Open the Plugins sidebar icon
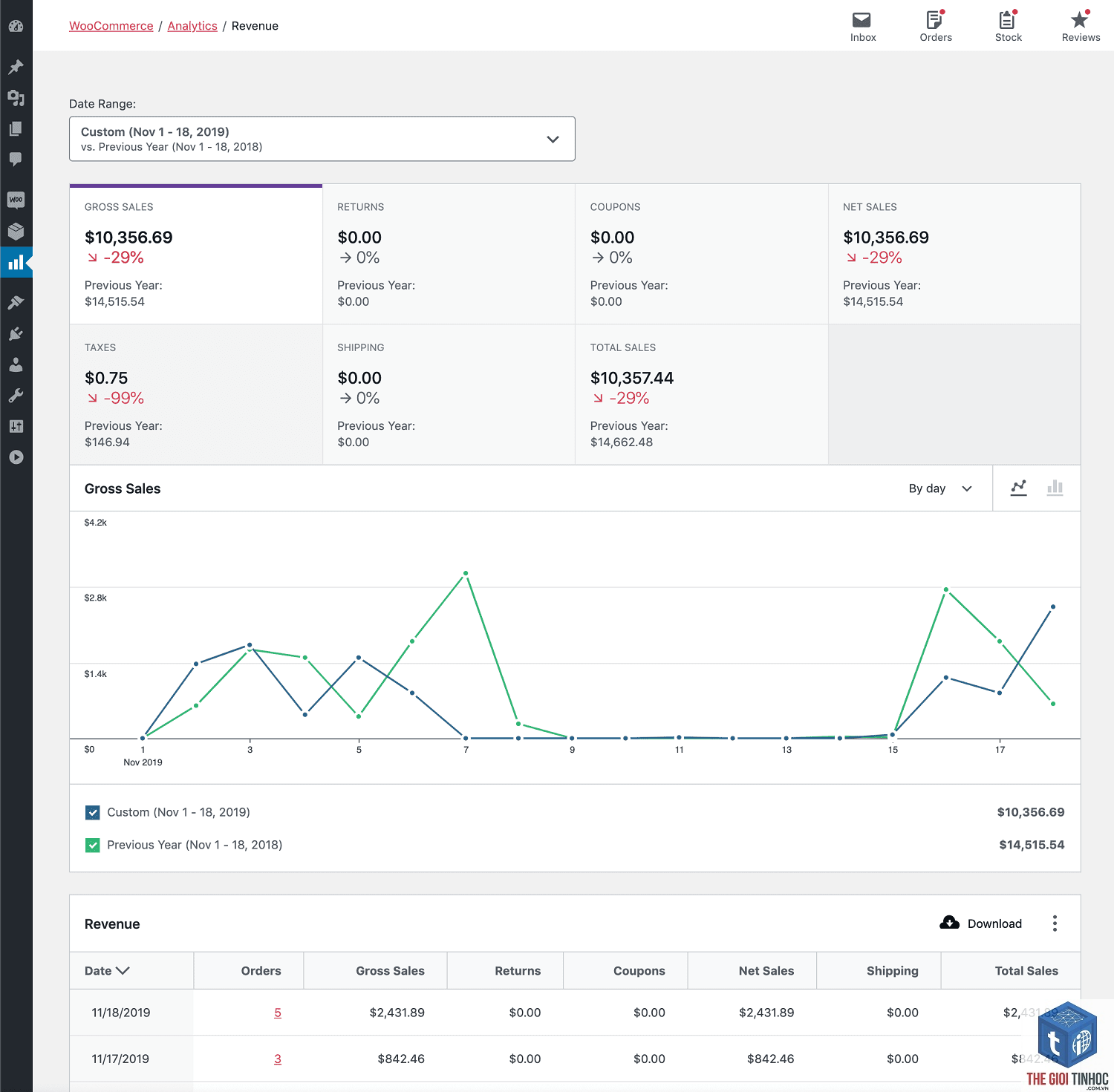This screenshot has width=1114, height=1092. tap(16, 333)
